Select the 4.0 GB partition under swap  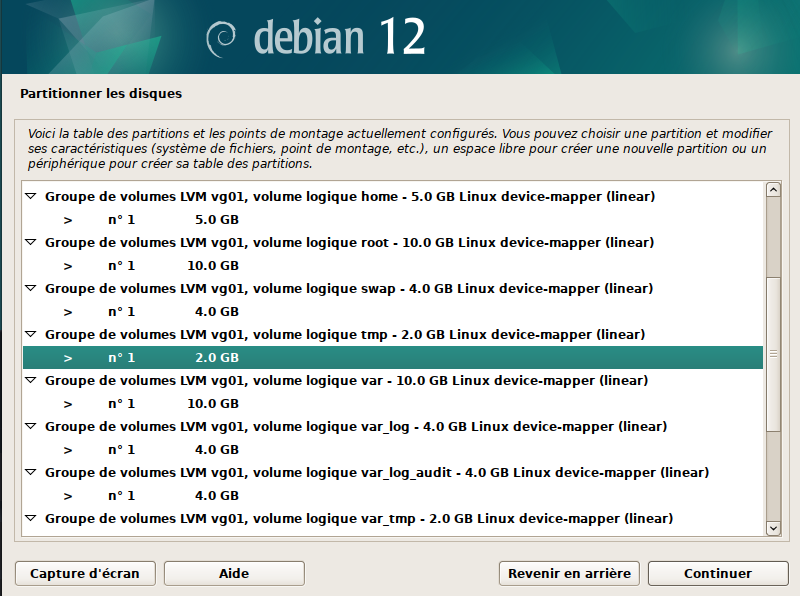(216, 312)
